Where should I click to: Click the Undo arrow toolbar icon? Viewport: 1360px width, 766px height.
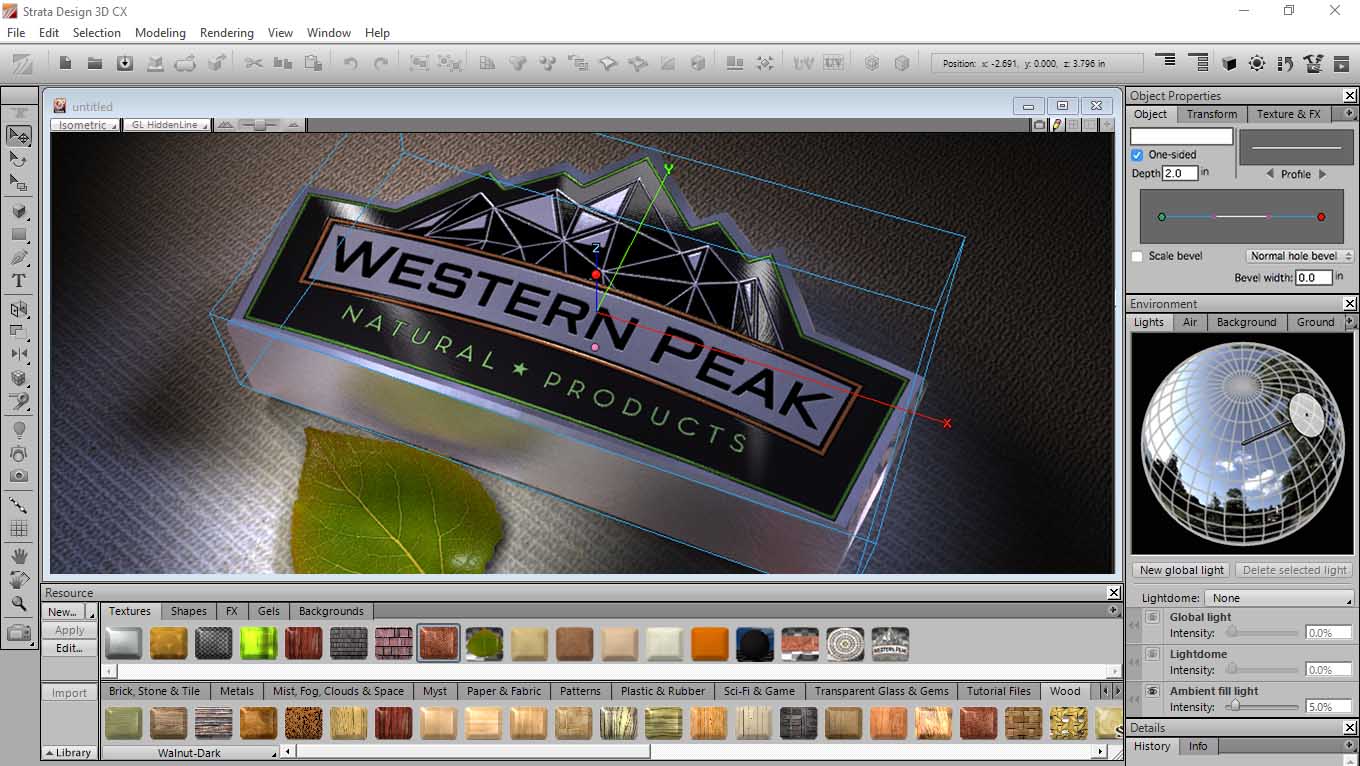350,63
